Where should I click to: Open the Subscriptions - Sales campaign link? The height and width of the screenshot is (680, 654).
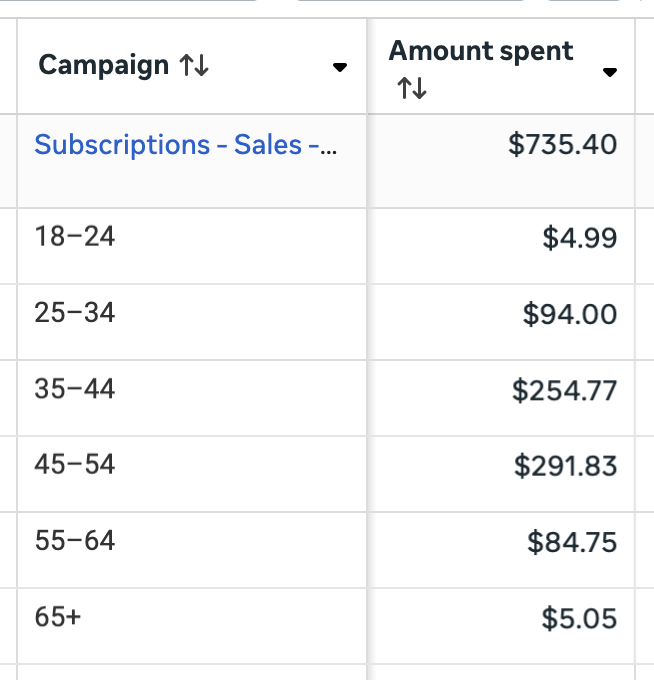tap(186, 144)
